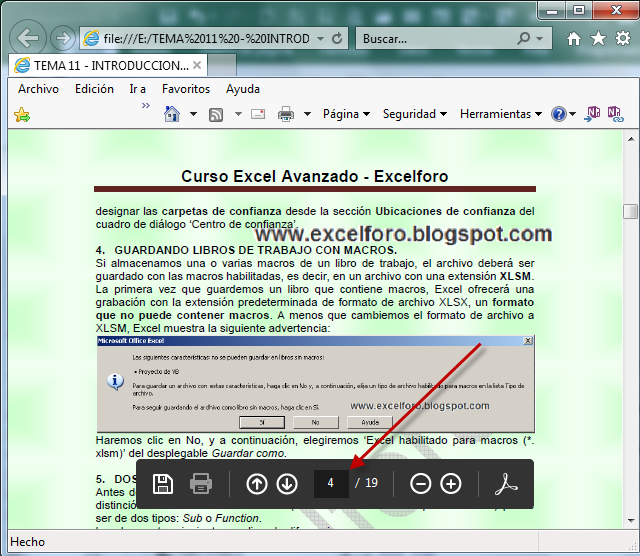Image resolution: width=640 pixels, height=556 pixels.
Task: Click the scrollbar up arrow
Action: pos(631,139)
